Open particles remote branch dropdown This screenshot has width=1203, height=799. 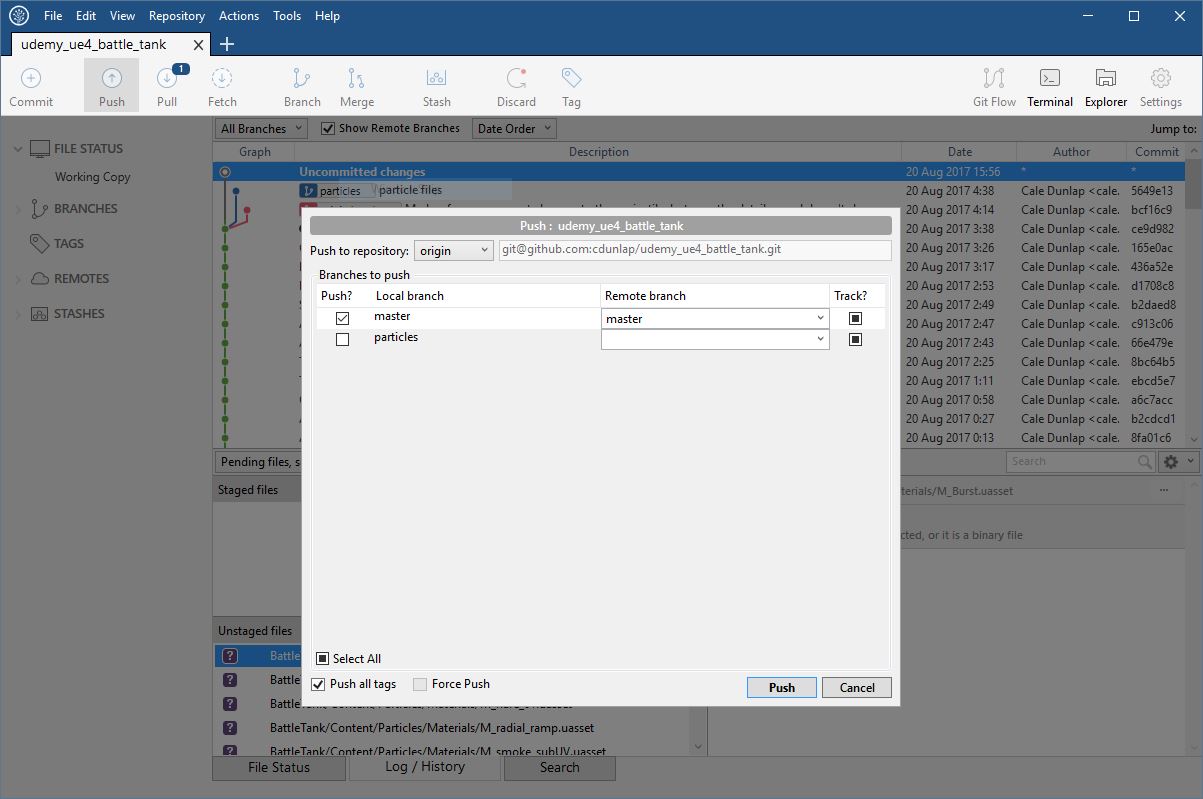point(715,339)
